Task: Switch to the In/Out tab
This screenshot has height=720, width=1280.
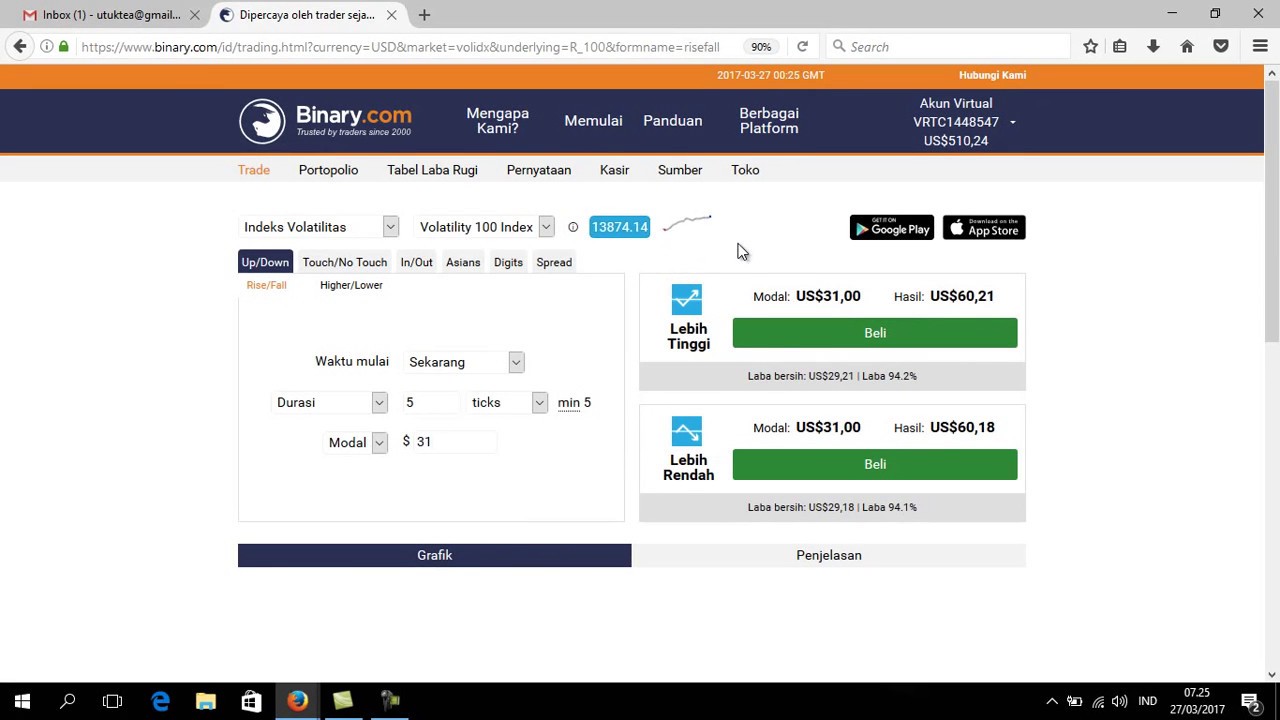Action: [416, 262]
